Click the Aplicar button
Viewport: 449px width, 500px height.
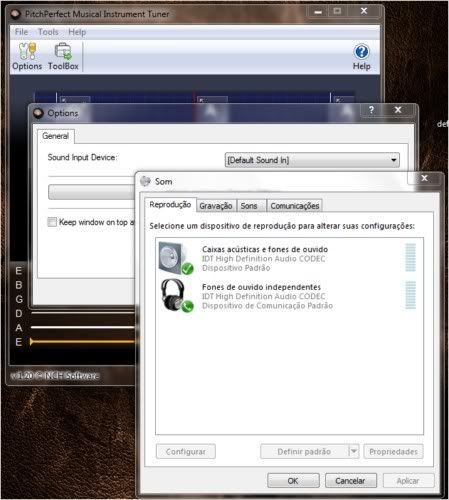click(408, 481)
